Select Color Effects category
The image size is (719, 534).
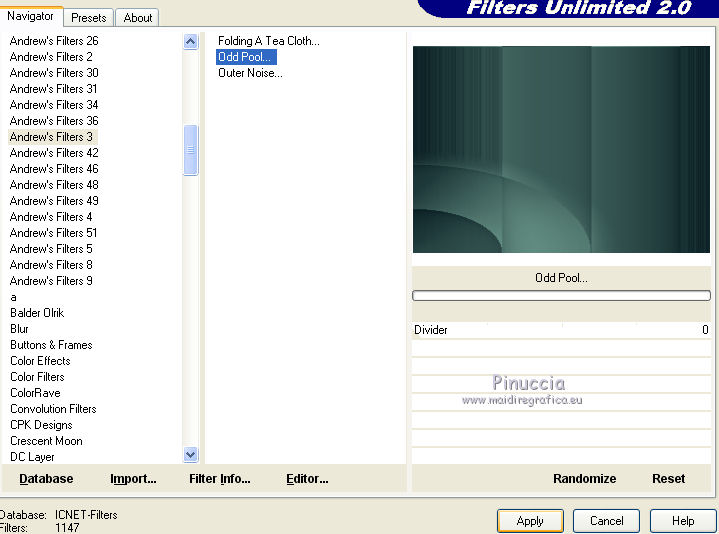tap(40, 361)
